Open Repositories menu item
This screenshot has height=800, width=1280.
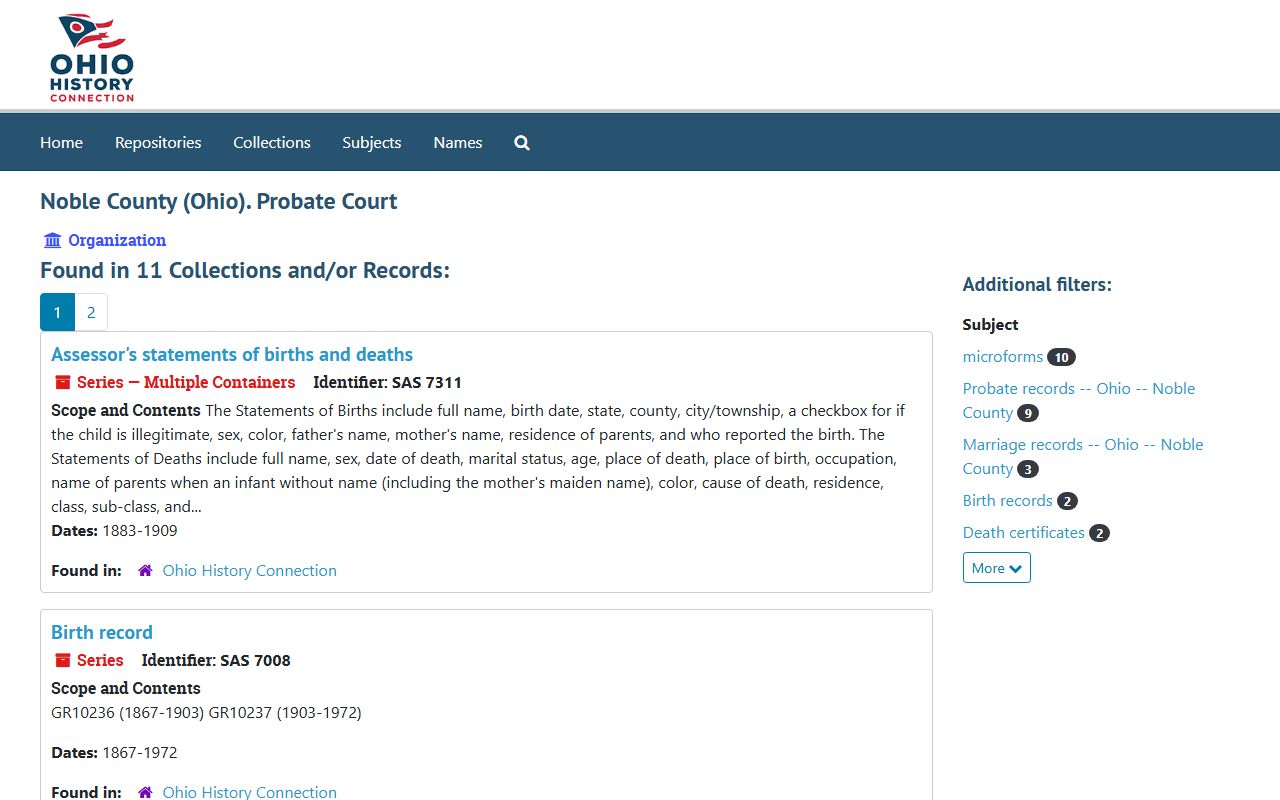click(158, 143)
